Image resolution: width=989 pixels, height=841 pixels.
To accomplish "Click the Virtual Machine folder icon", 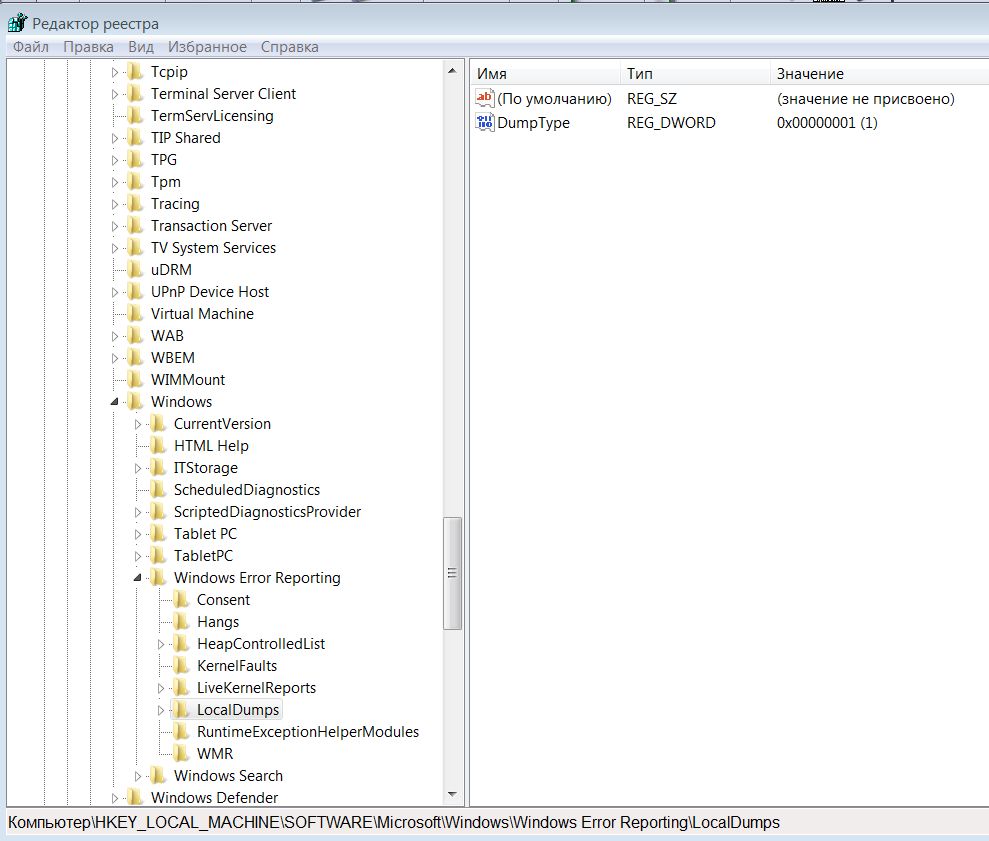I will (135, 314).
